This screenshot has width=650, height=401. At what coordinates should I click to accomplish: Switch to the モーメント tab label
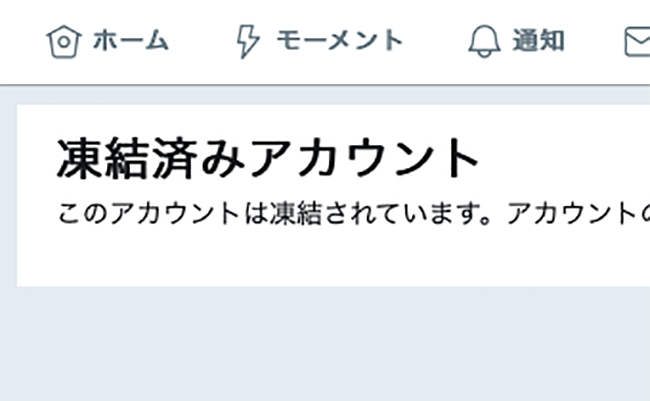pyautogui.click(x=340, y=40)
